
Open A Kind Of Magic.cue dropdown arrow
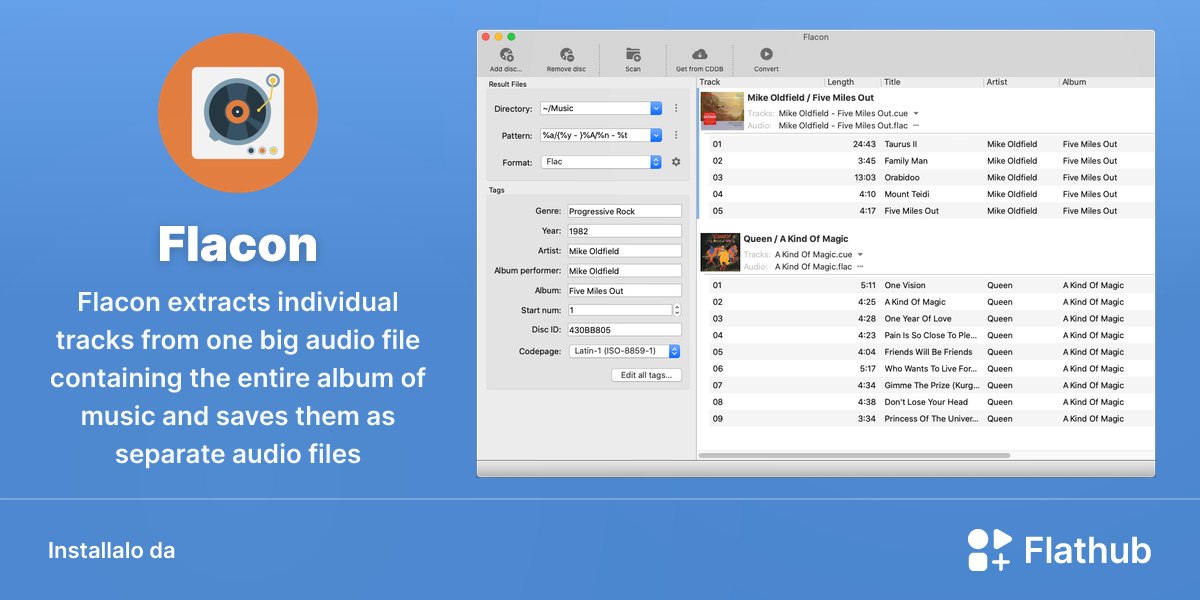click(x=860, y=255)
